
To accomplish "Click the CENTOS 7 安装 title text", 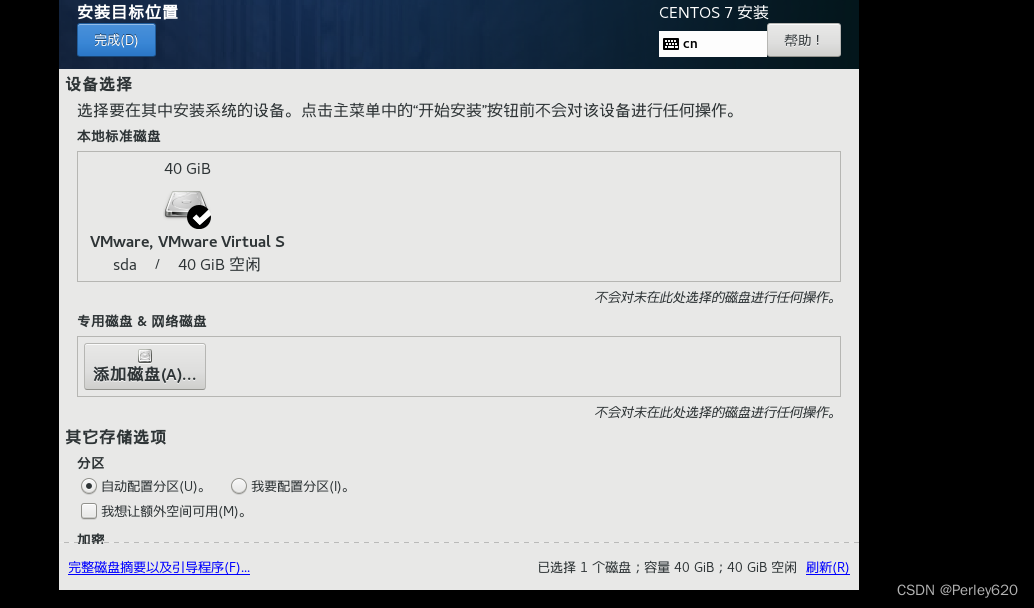I will [714, 13].
